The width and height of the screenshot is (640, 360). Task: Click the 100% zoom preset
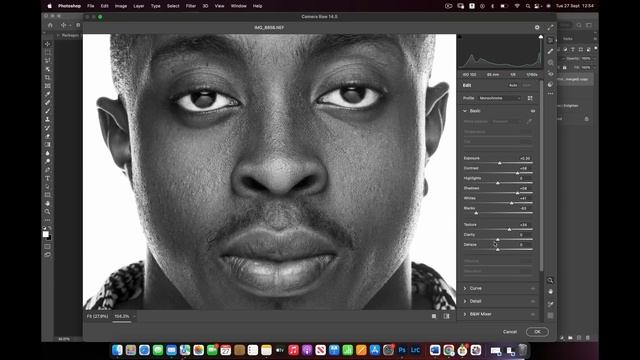pos(122,316)
